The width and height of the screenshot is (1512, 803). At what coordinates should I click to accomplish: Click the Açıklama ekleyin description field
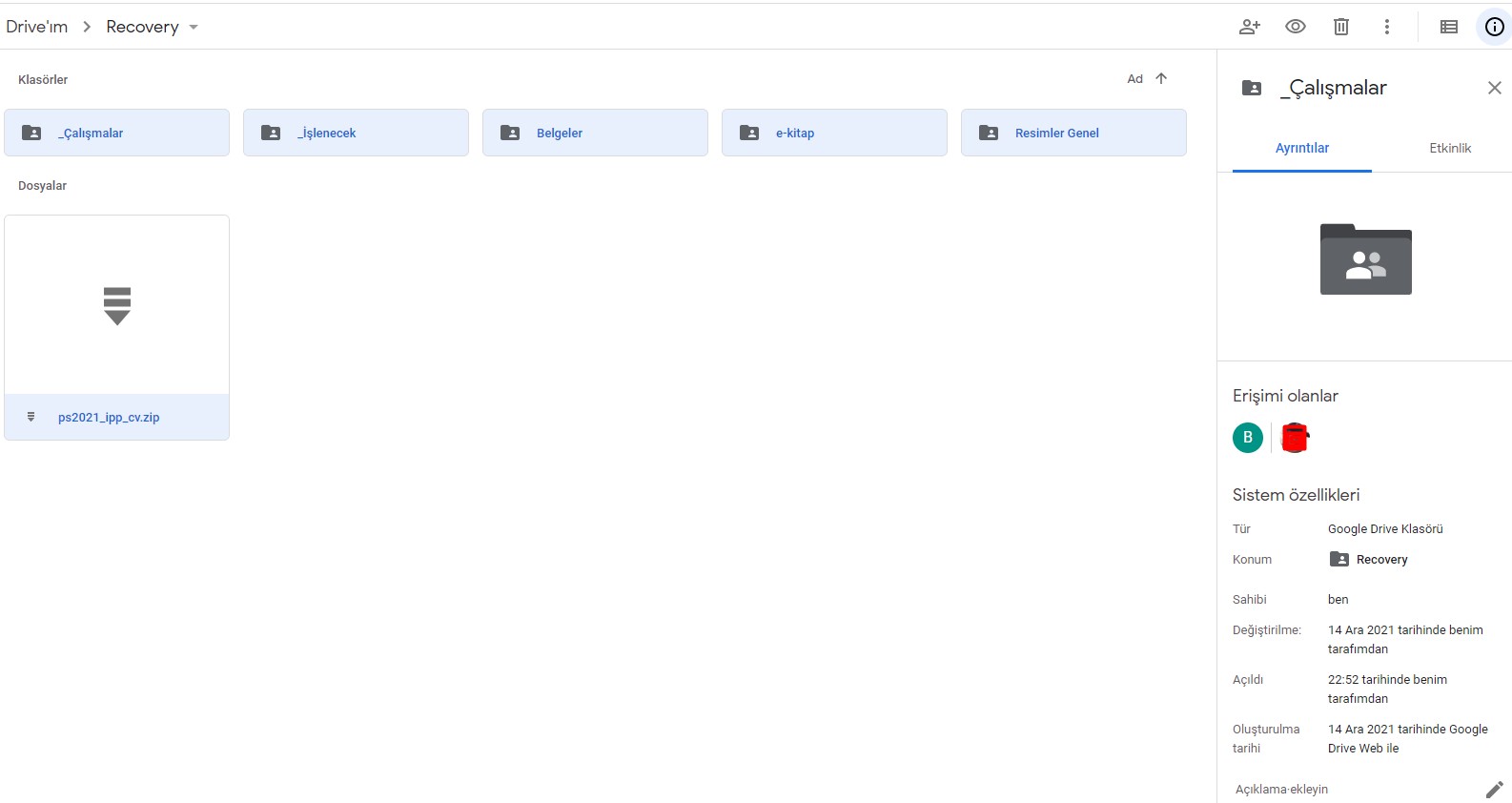tap(1281, 789)
